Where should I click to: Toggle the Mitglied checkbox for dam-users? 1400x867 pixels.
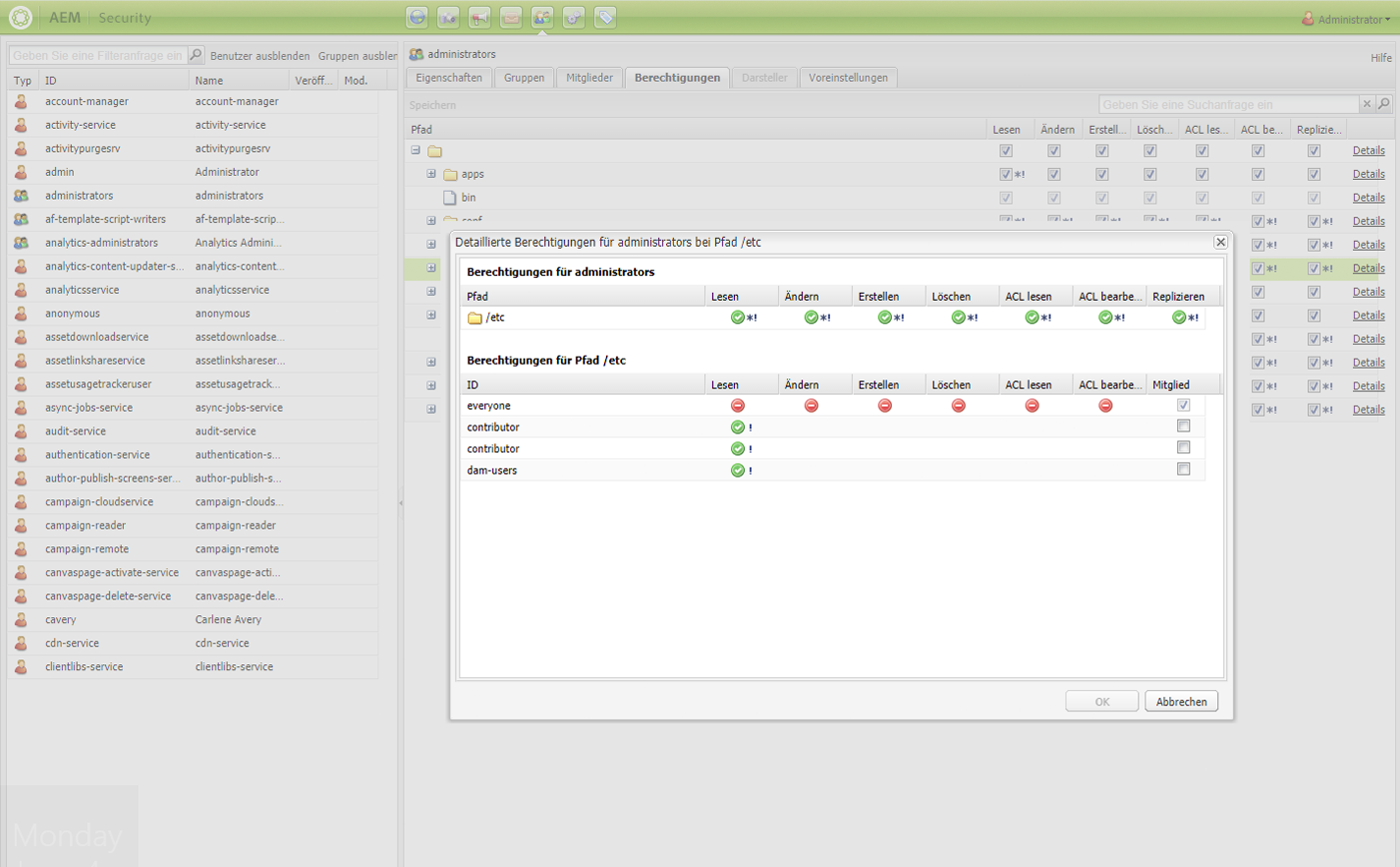point(1183,469)
